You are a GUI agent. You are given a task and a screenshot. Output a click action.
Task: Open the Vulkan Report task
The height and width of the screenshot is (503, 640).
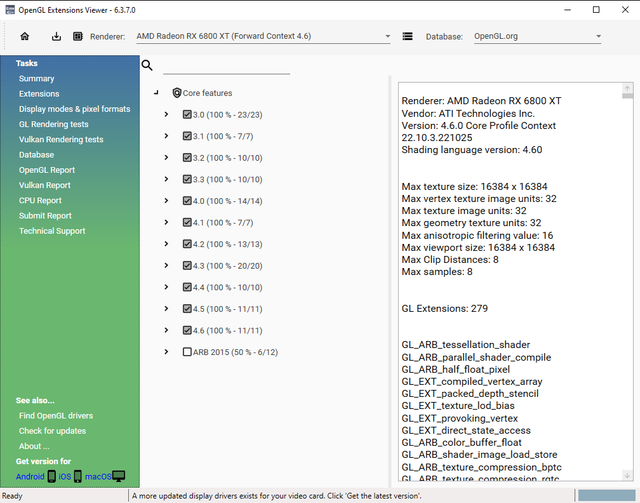pos(44,185)
